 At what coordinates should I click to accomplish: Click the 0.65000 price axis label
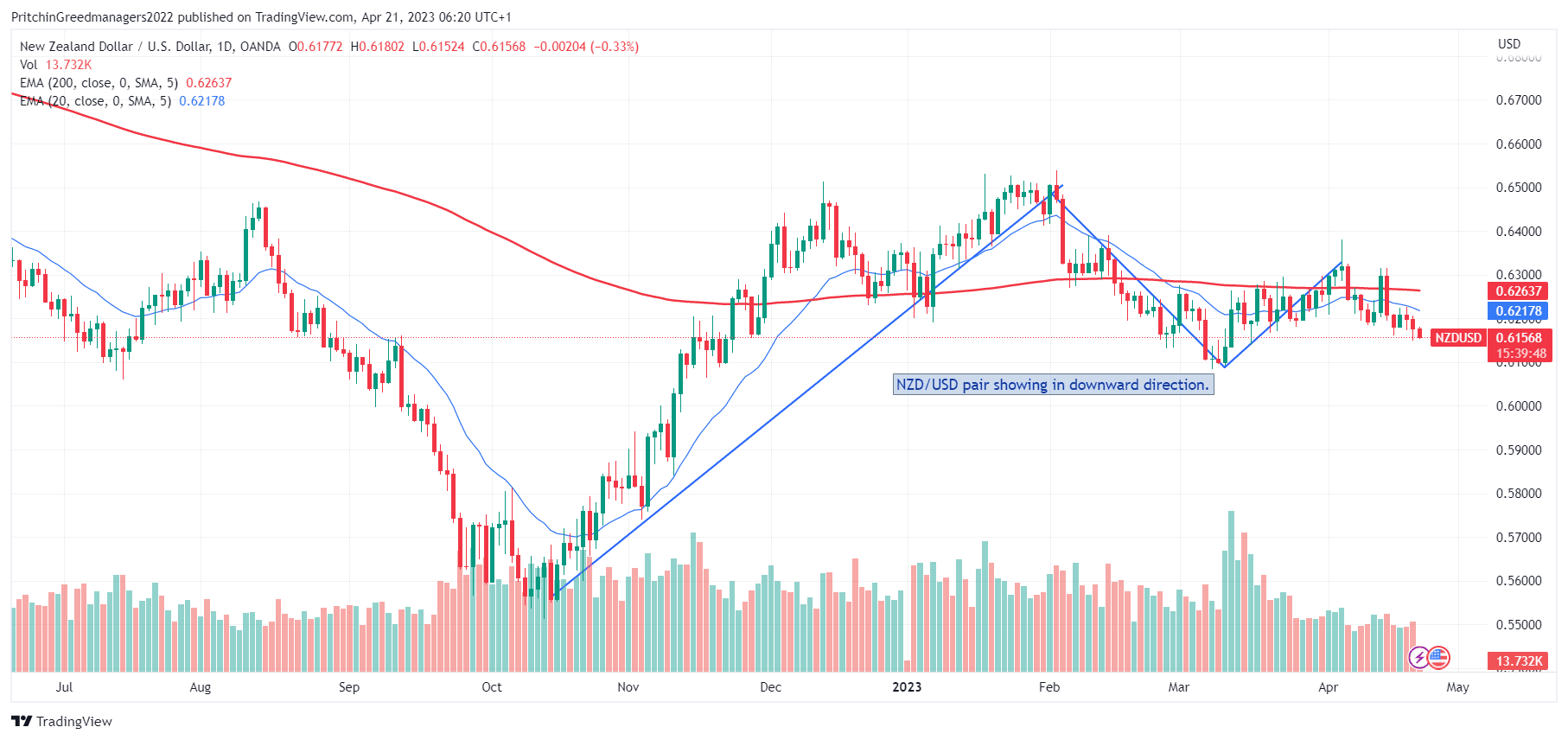coord(1519,188)
